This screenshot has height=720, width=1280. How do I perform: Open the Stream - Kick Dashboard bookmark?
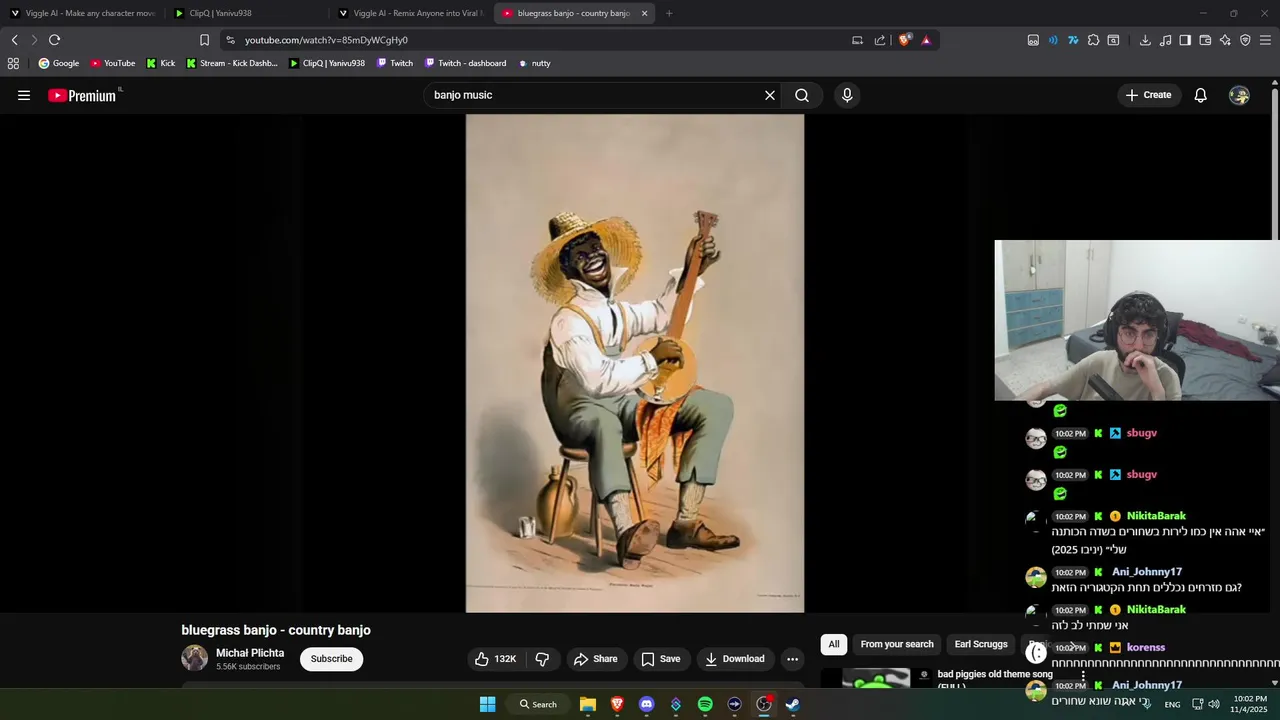pos(232,63)
